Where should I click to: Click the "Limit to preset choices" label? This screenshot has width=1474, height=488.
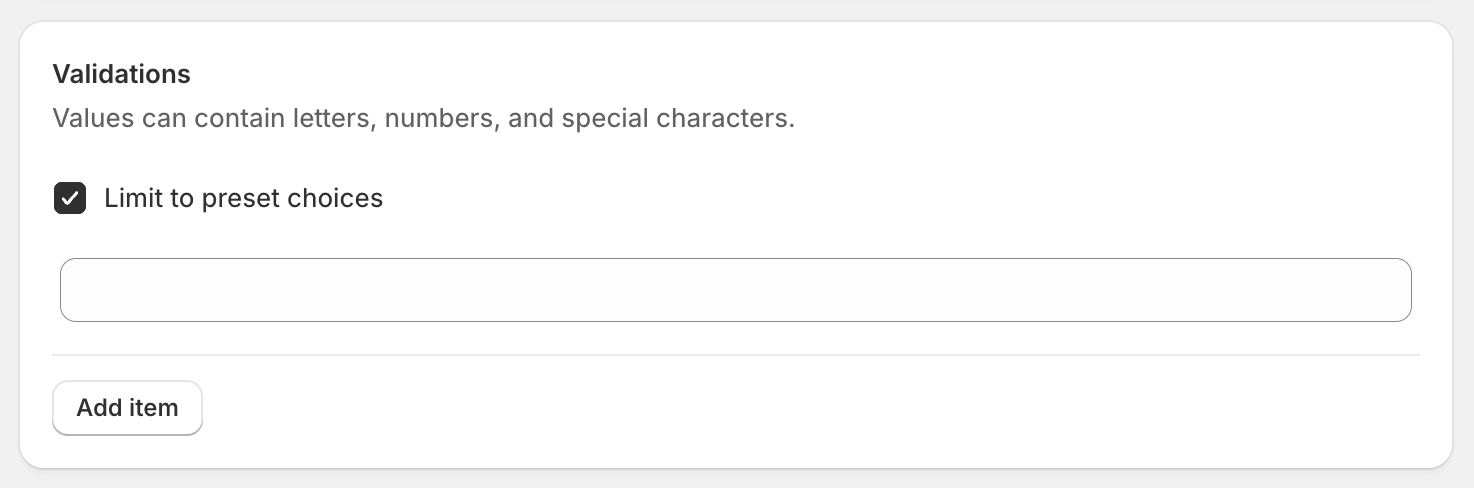coord(243,198)
